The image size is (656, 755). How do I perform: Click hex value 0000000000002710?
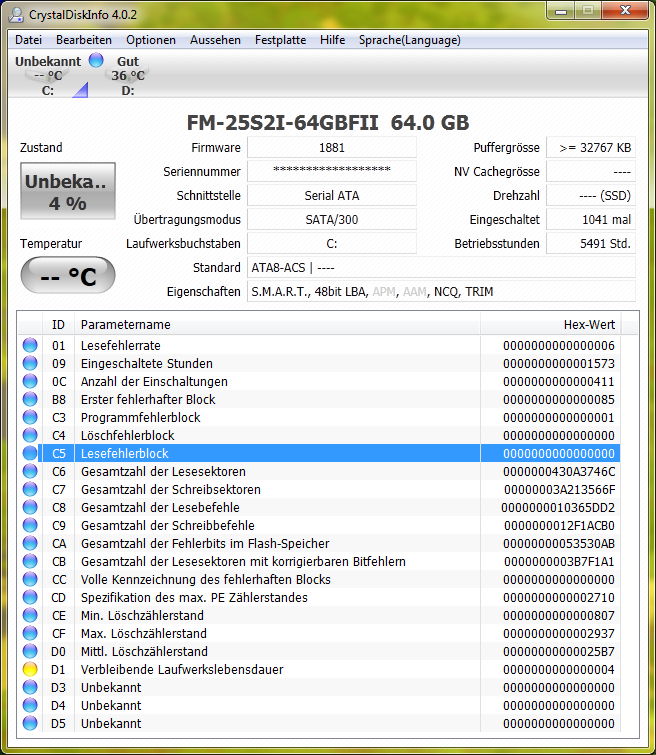(x=559, y=598)
